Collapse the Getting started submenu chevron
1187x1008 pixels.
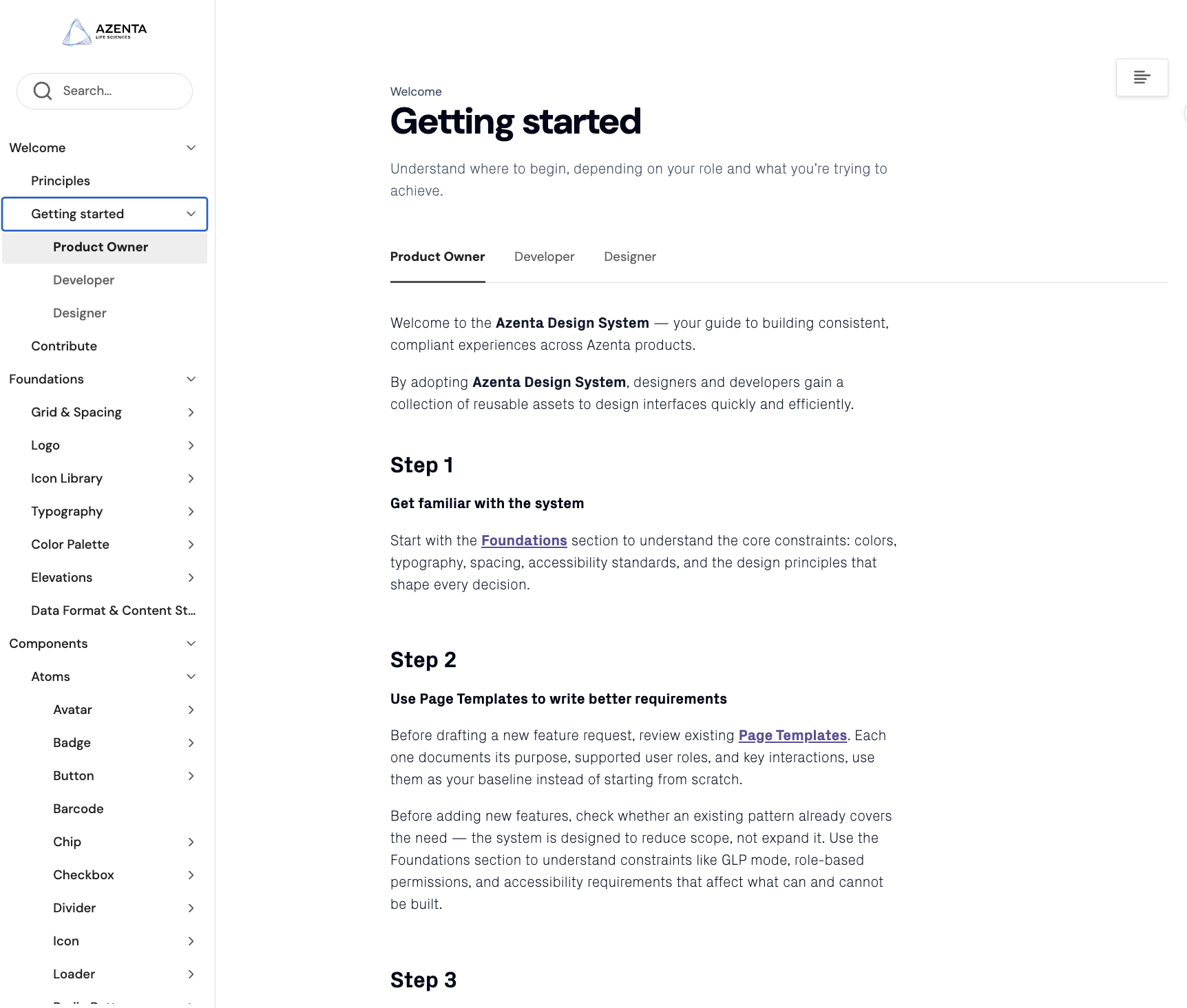(x=191, y=214)
